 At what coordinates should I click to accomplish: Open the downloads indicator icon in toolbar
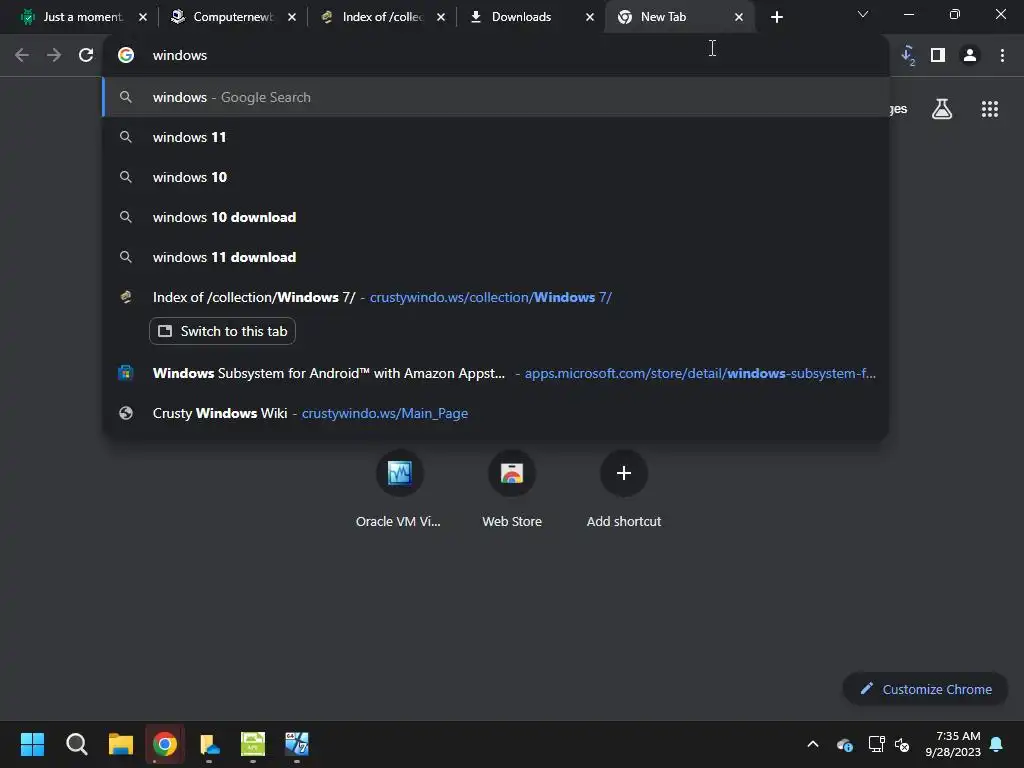(x=908, y=56)
